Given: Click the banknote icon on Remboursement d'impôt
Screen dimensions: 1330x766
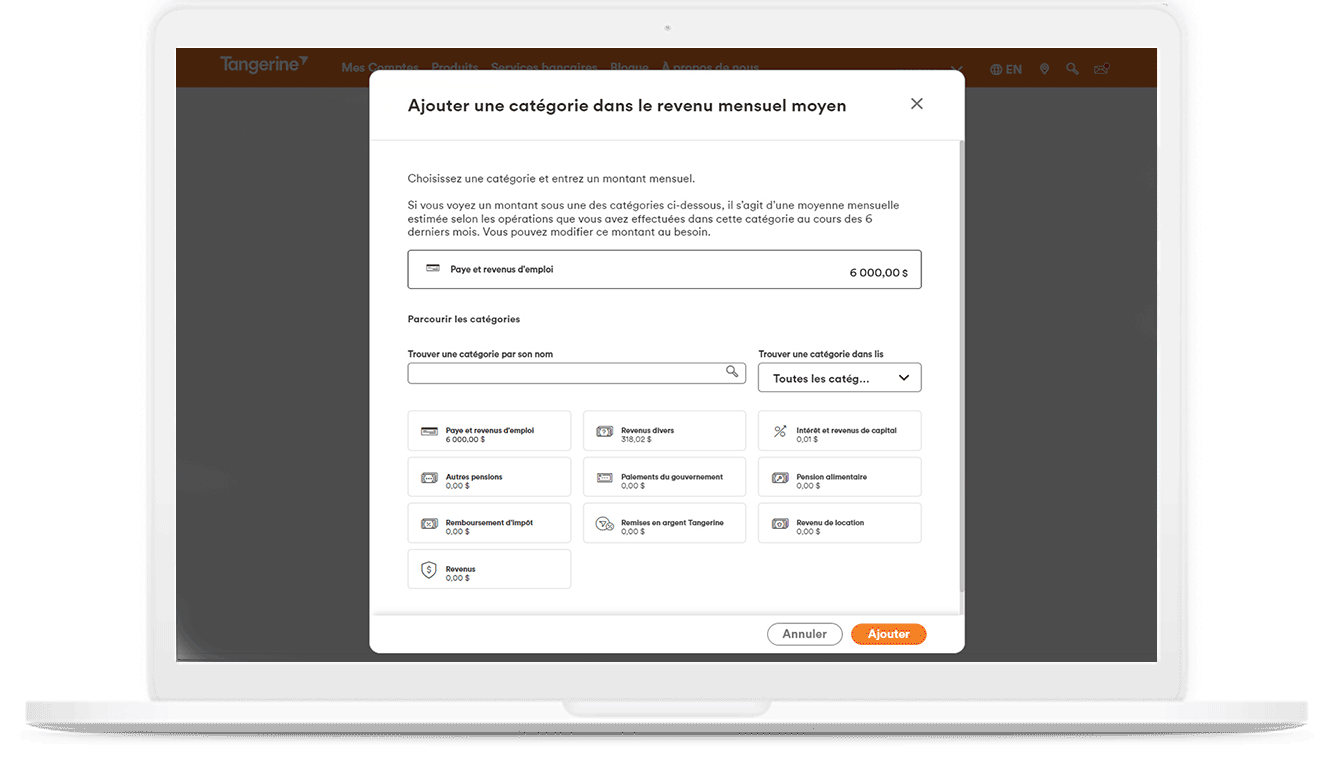Looking at the screenshot, I should pos(429,524).
